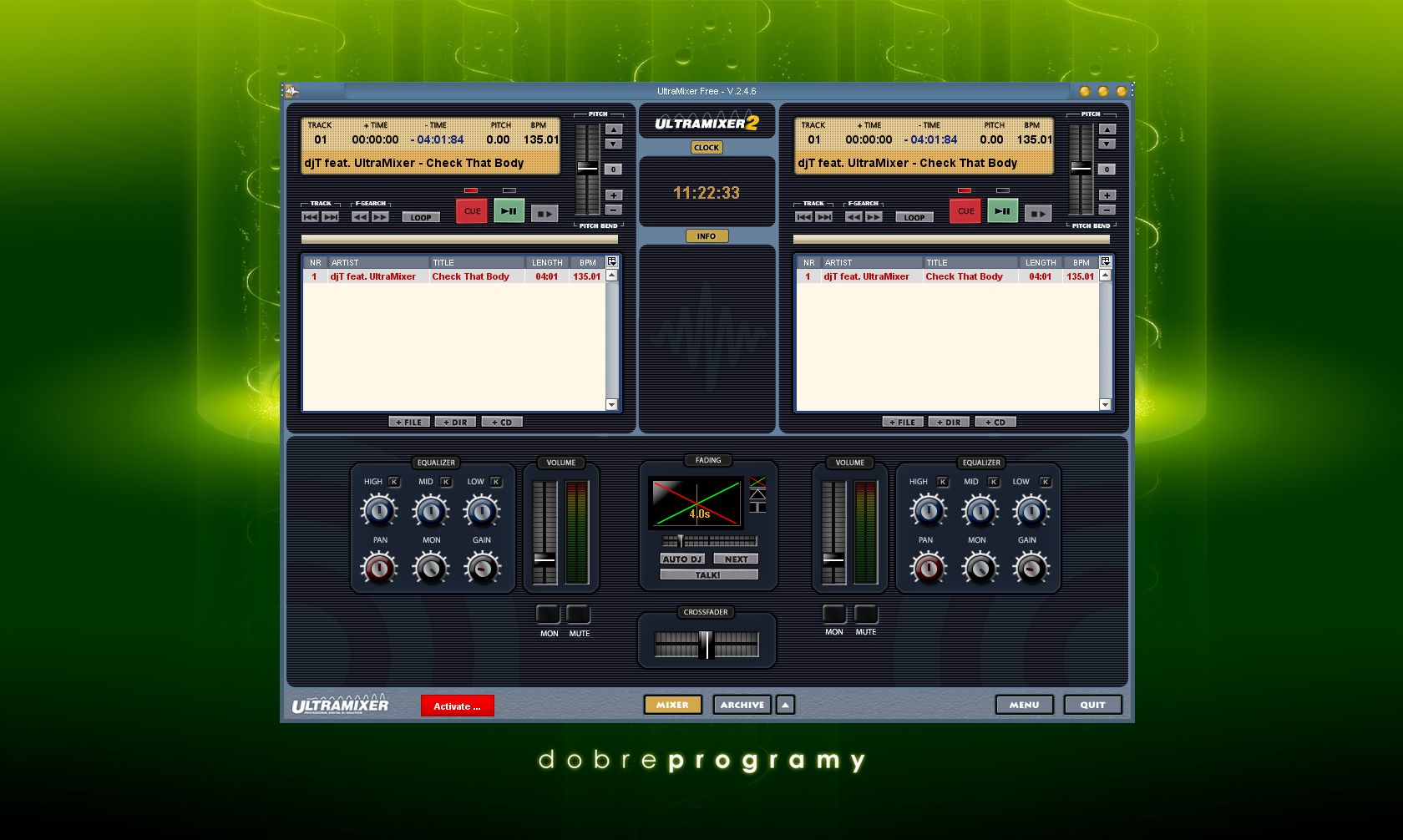Viewport: 1403px width, 840px height.
Task: Mute the left channel
Action: coord(579,615)
